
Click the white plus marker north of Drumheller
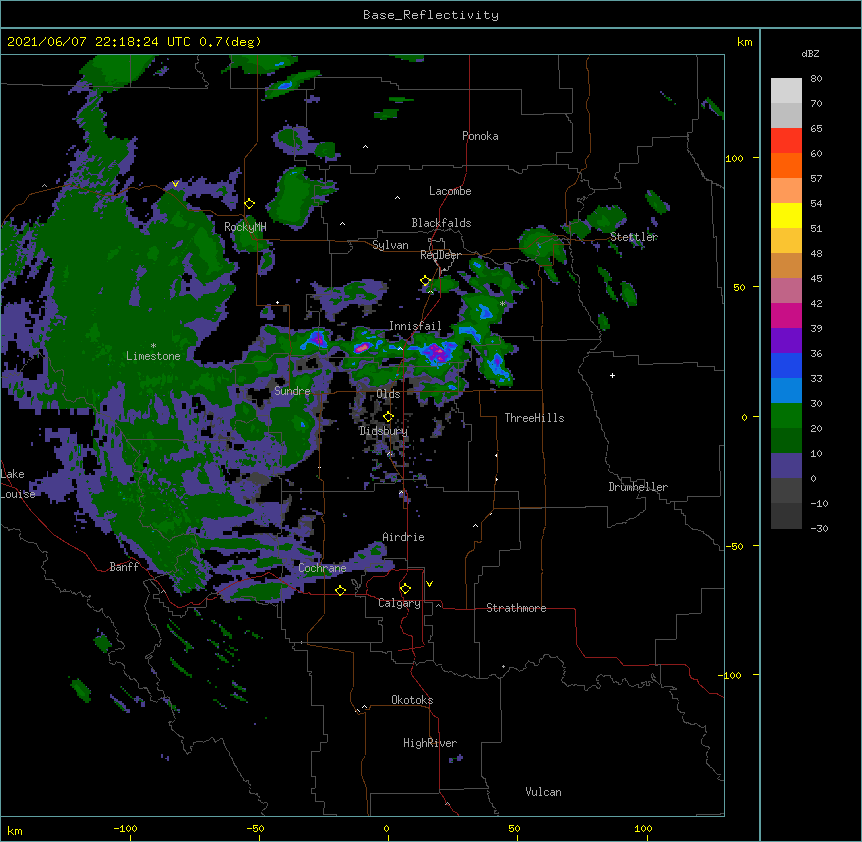612,375
